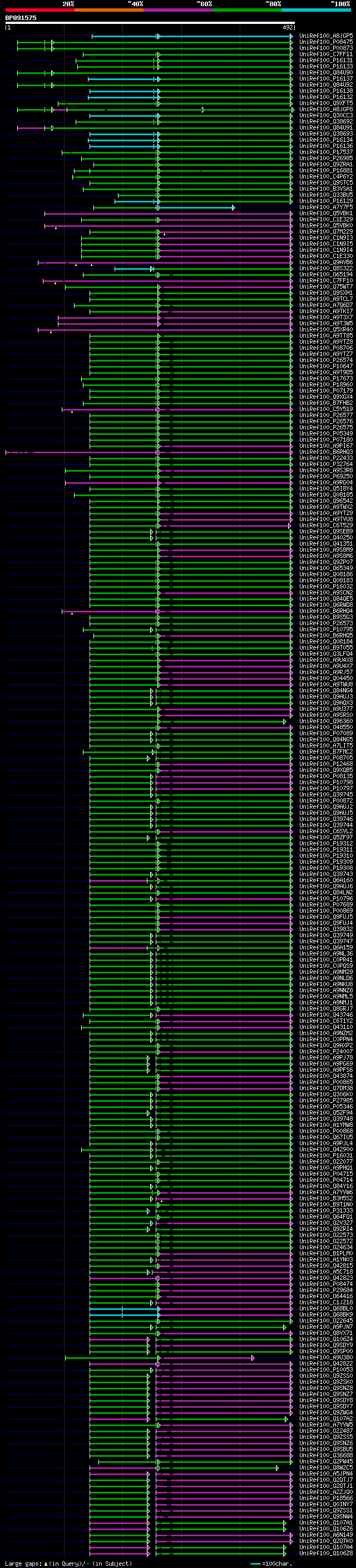Open hit UniRef100_A8JGP5
Image resolution: width=356 pixels, height=1568 pixels.
pyautogui.click(x=325, y=36)
